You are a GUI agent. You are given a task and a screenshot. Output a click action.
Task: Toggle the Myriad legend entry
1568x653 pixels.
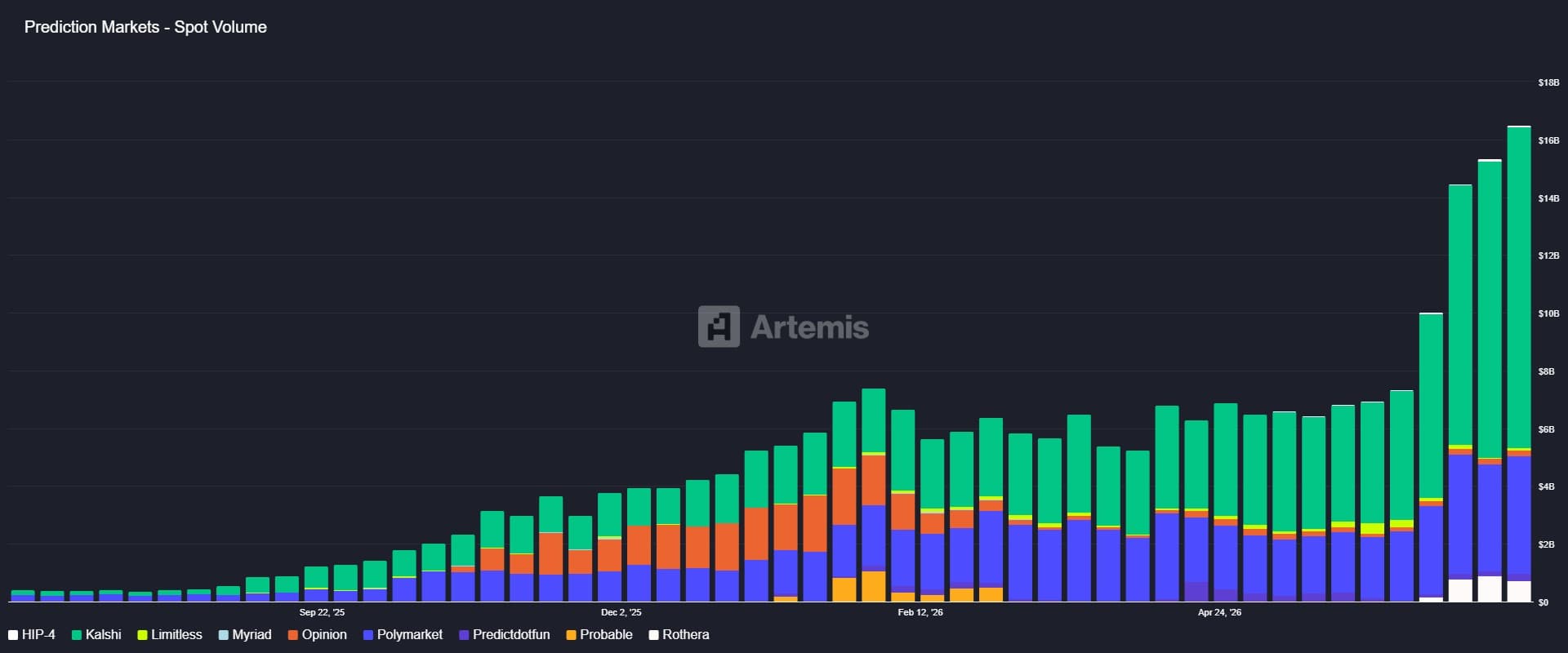[245, 635]
